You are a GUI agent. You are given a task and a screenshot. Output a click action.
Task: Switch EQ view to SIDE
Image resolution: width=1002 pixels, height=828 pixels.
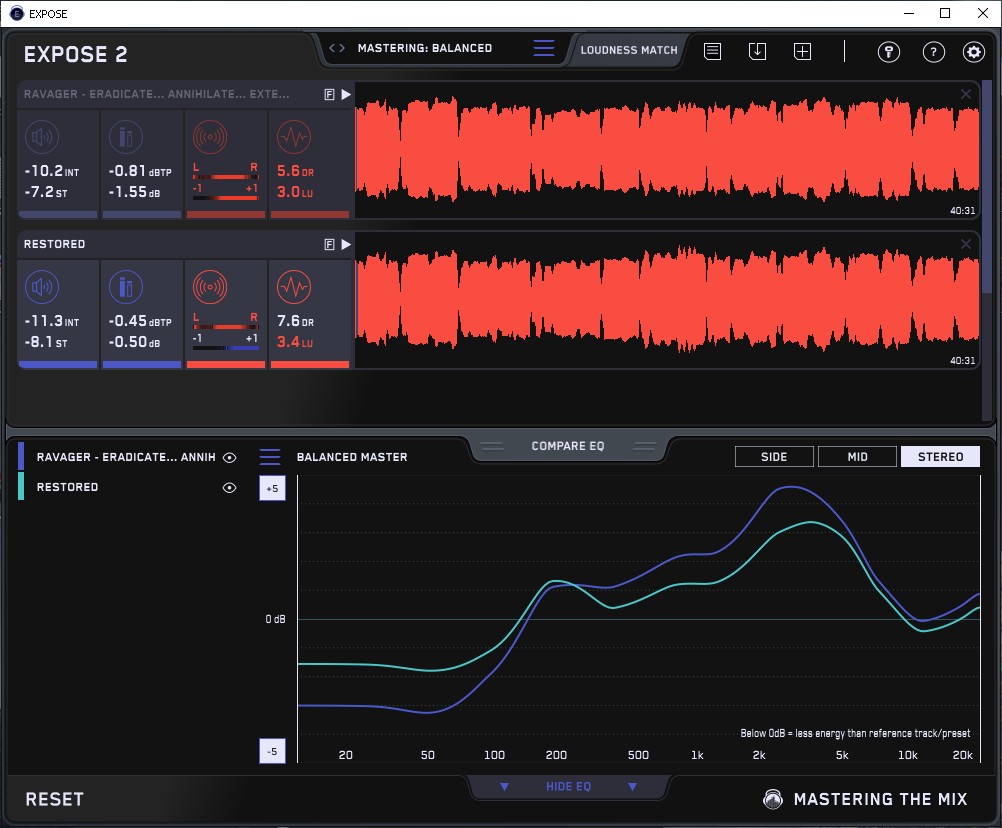tap(774, 457)
